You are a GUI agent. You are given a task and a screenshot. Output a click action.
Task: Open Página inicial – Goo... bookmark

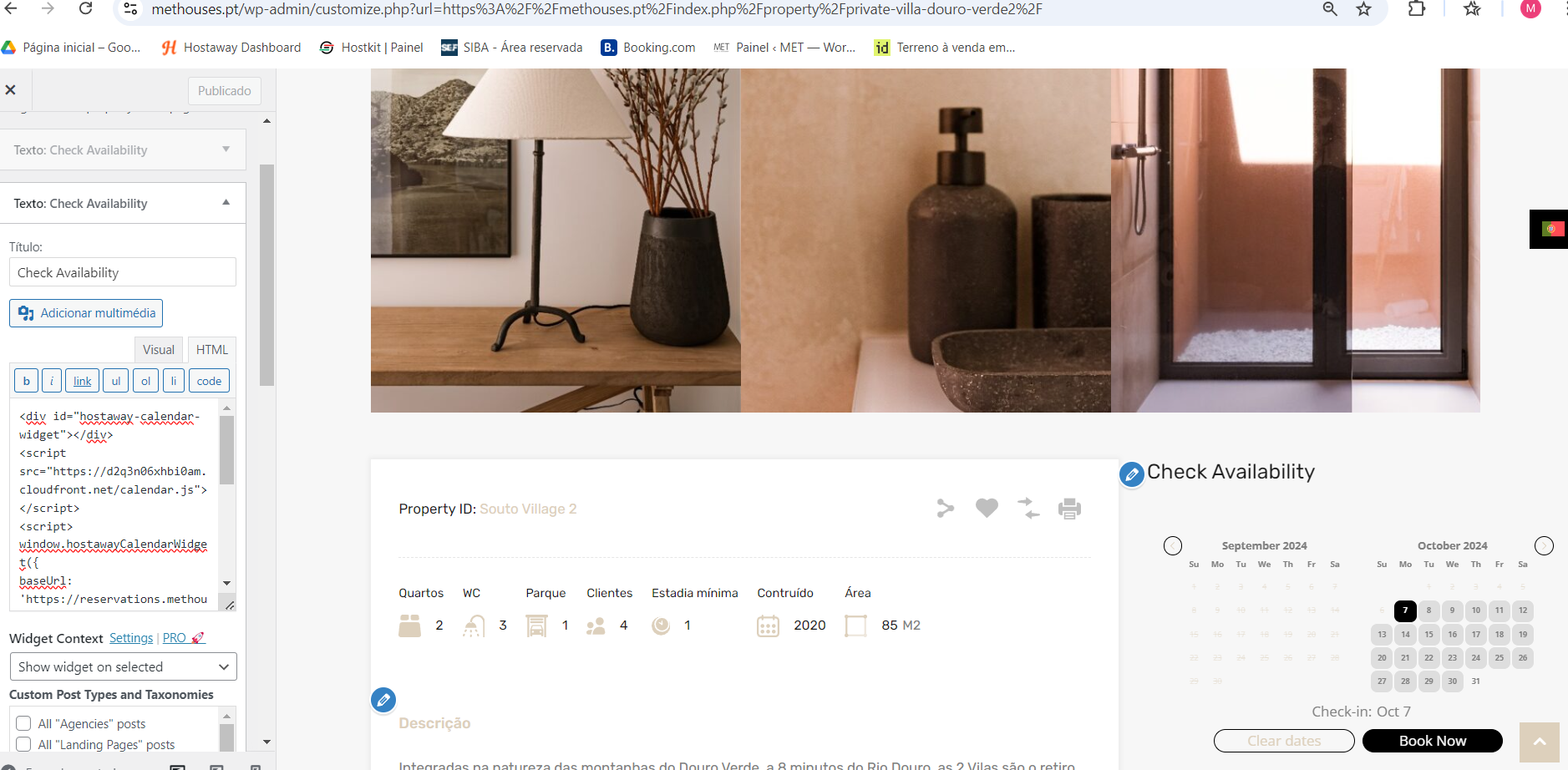click(x=72, y=48)
